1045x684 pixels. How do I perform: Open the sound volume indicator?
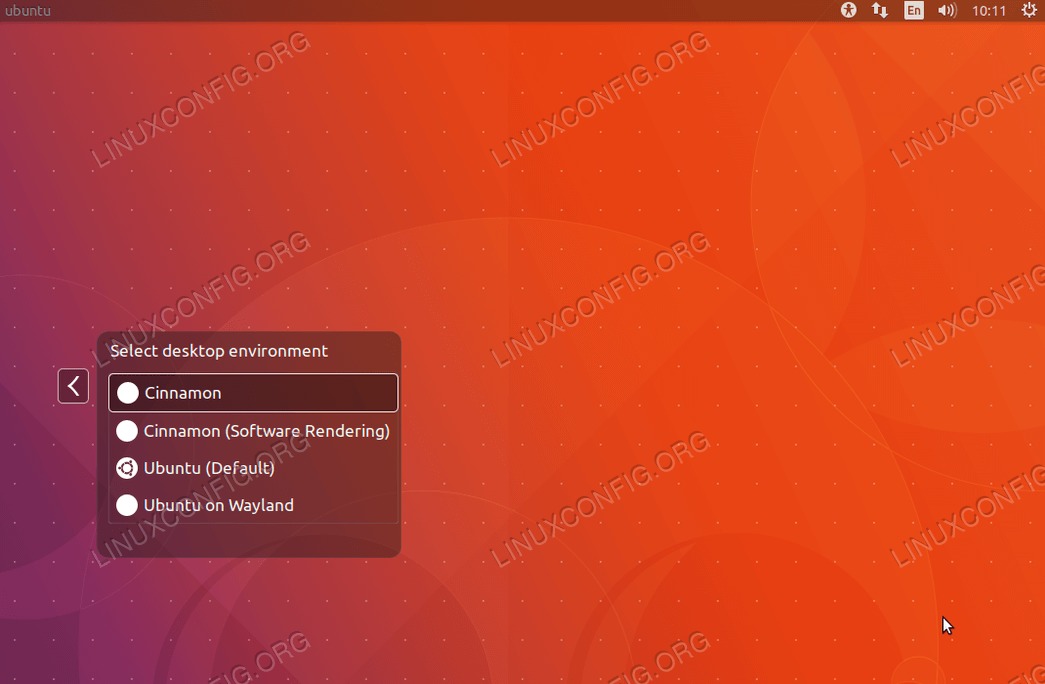pos(947,10)
